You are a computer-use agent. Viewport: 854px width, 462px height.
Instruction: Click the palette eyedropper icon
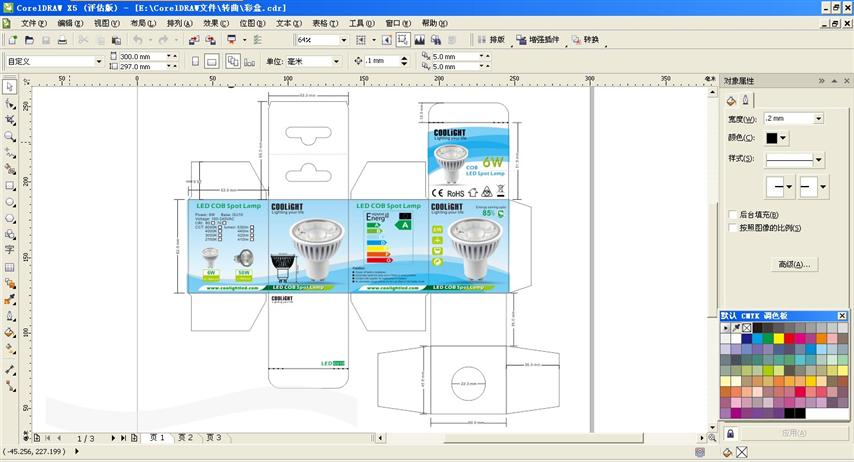click(736, 328)
